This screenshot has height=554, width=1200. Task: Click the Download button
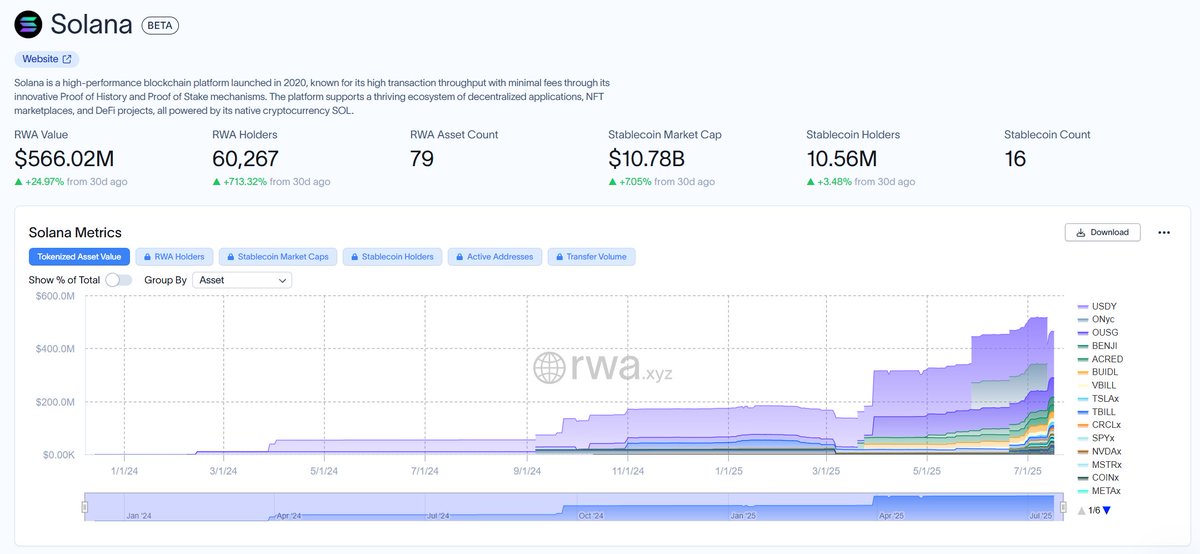[1102, 232]
